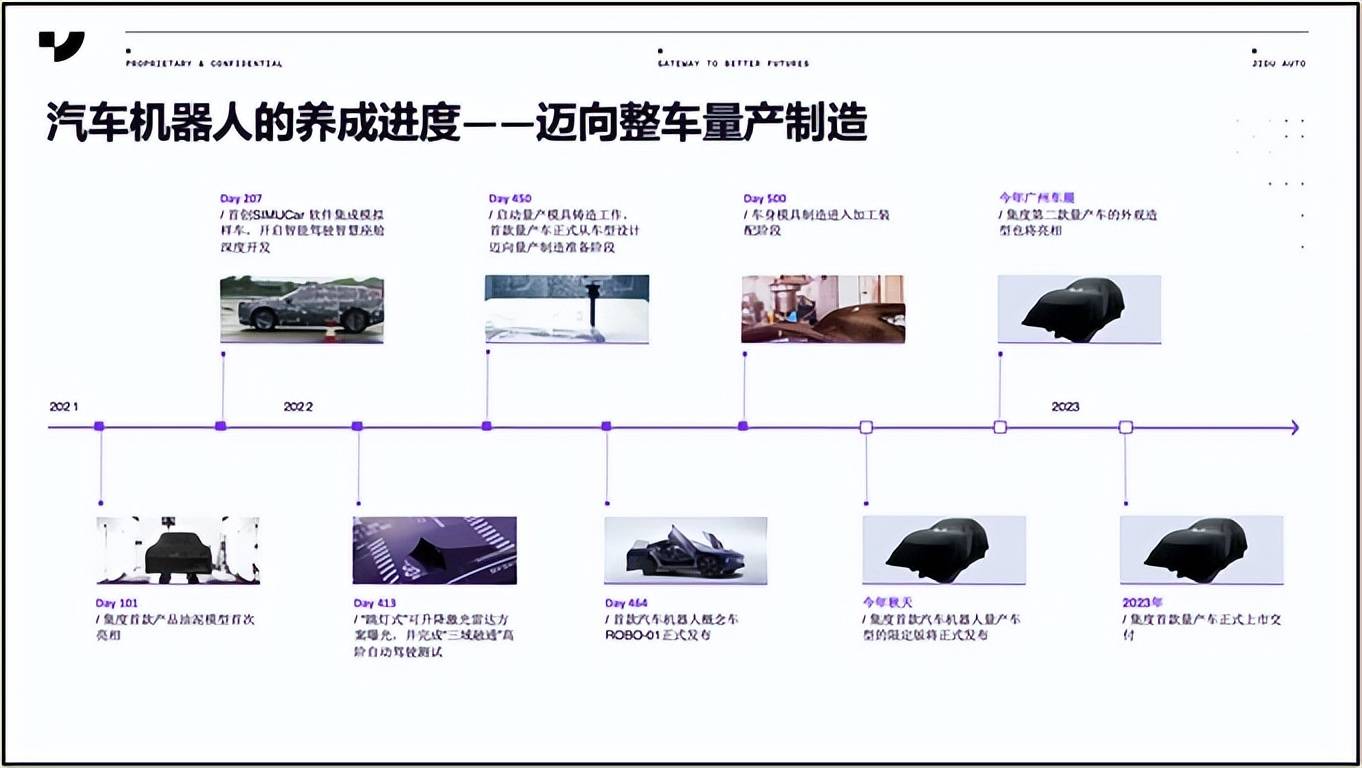Click the '集度首款量产车正式上市交付' description
The width and height of the screenshot is (1362, 768).
pos(1202,627)
